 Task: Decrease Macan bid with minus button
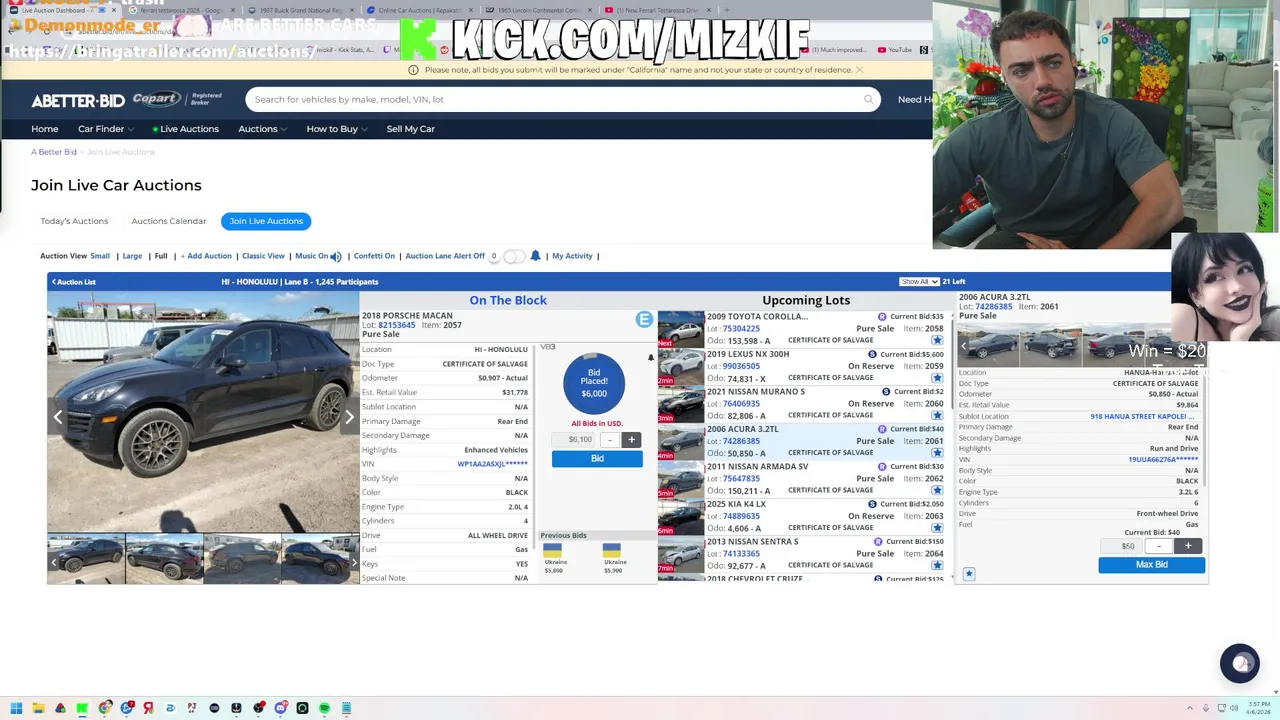click(x=609, y=439)
